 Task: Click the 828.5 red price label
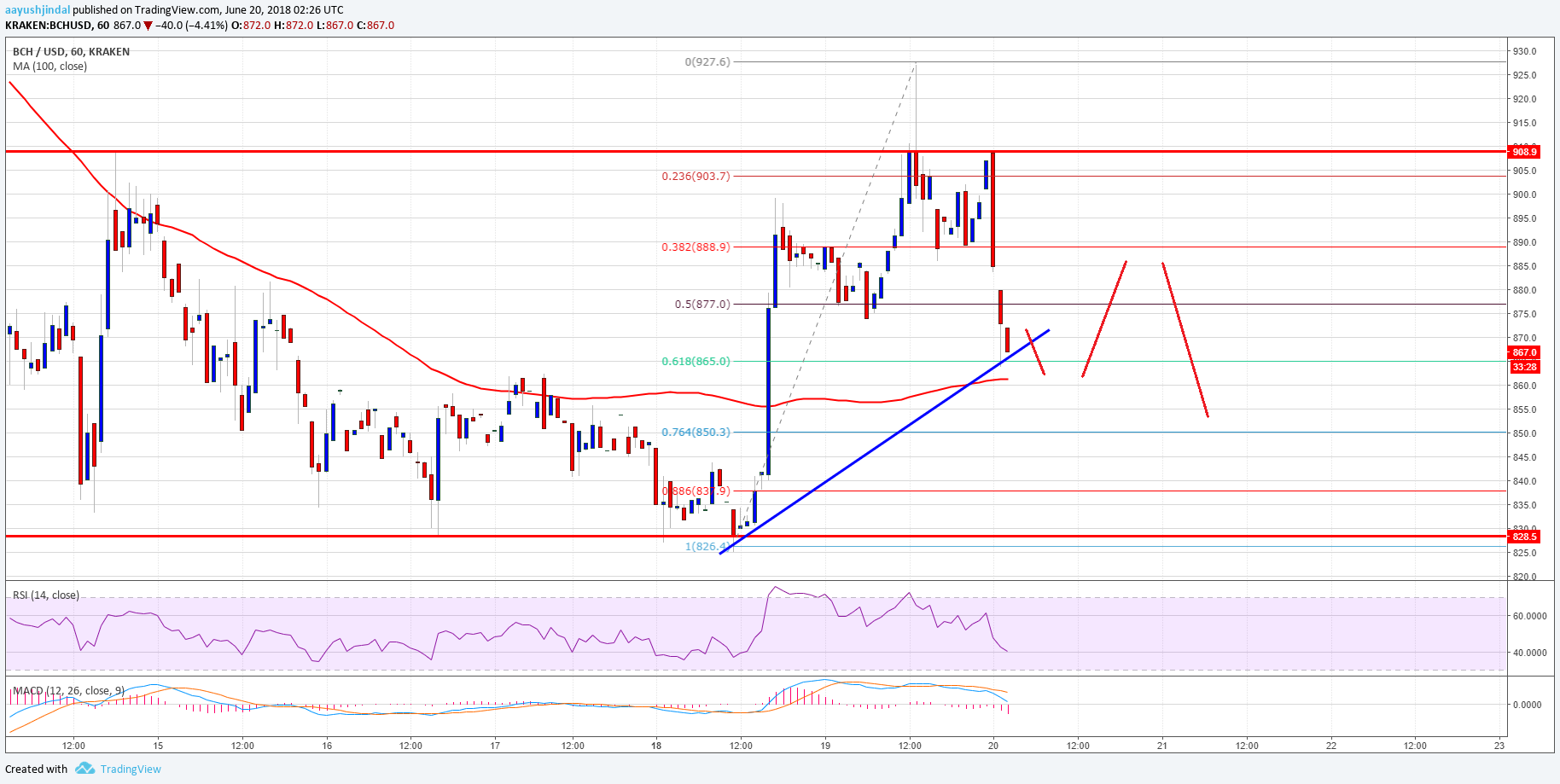pos(1524,537)
